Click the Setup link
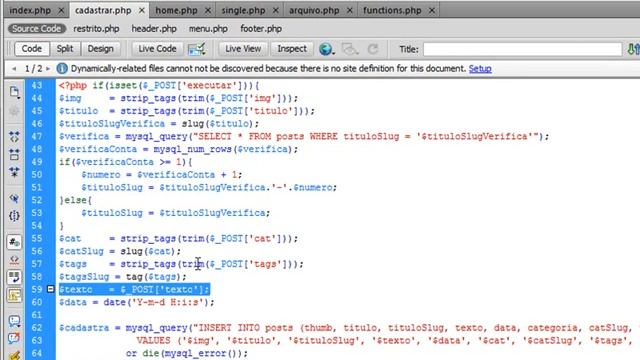 [480, 69]
